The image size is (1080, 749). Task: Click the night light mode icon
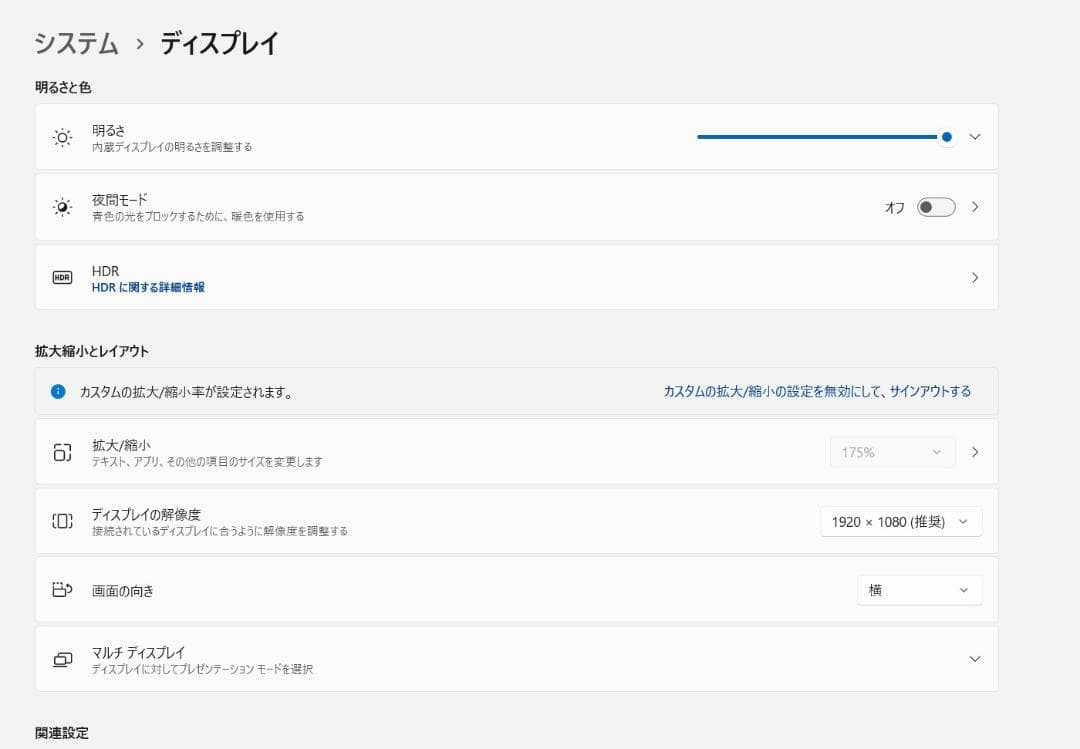coord(62,207)
